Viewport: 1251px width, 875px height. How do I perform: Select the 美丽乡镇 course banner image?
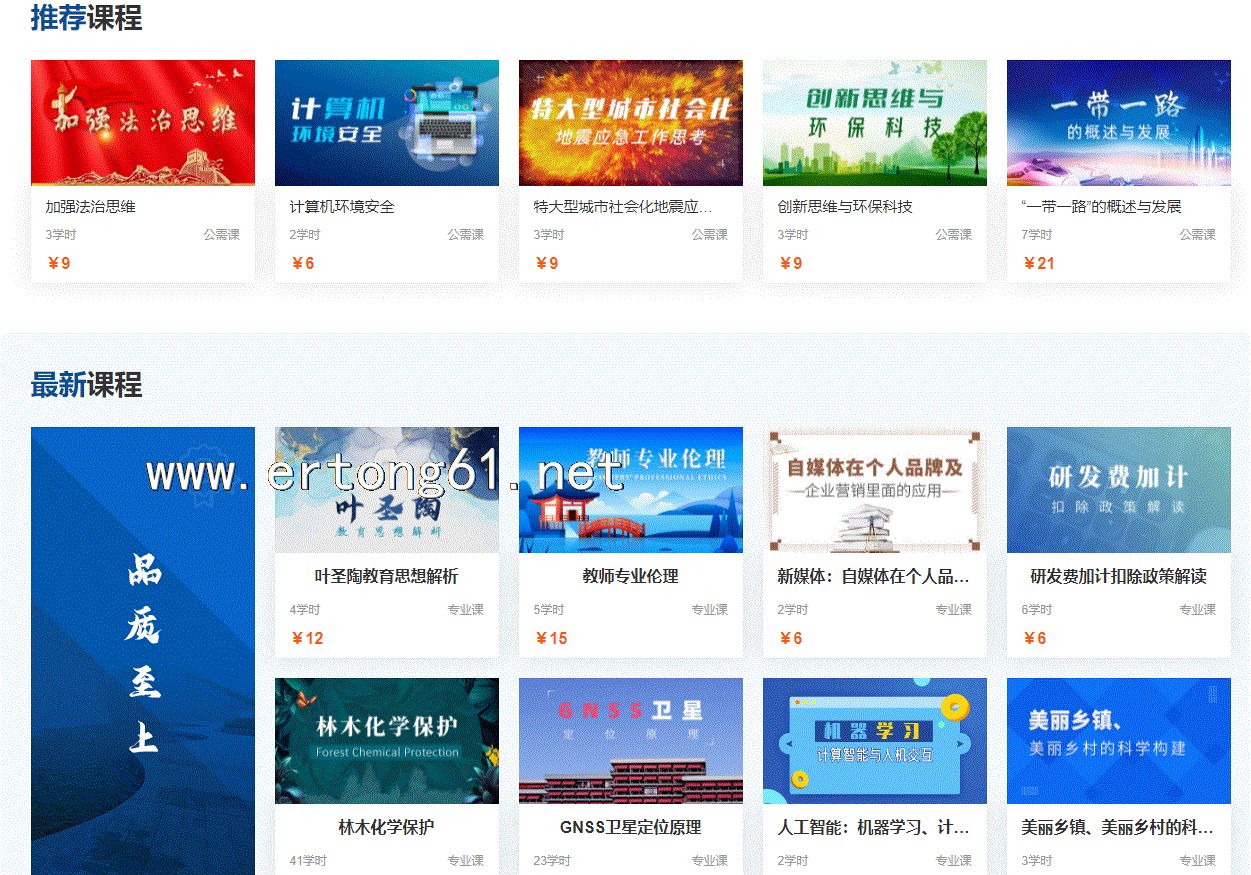(x=1118, y=741)
